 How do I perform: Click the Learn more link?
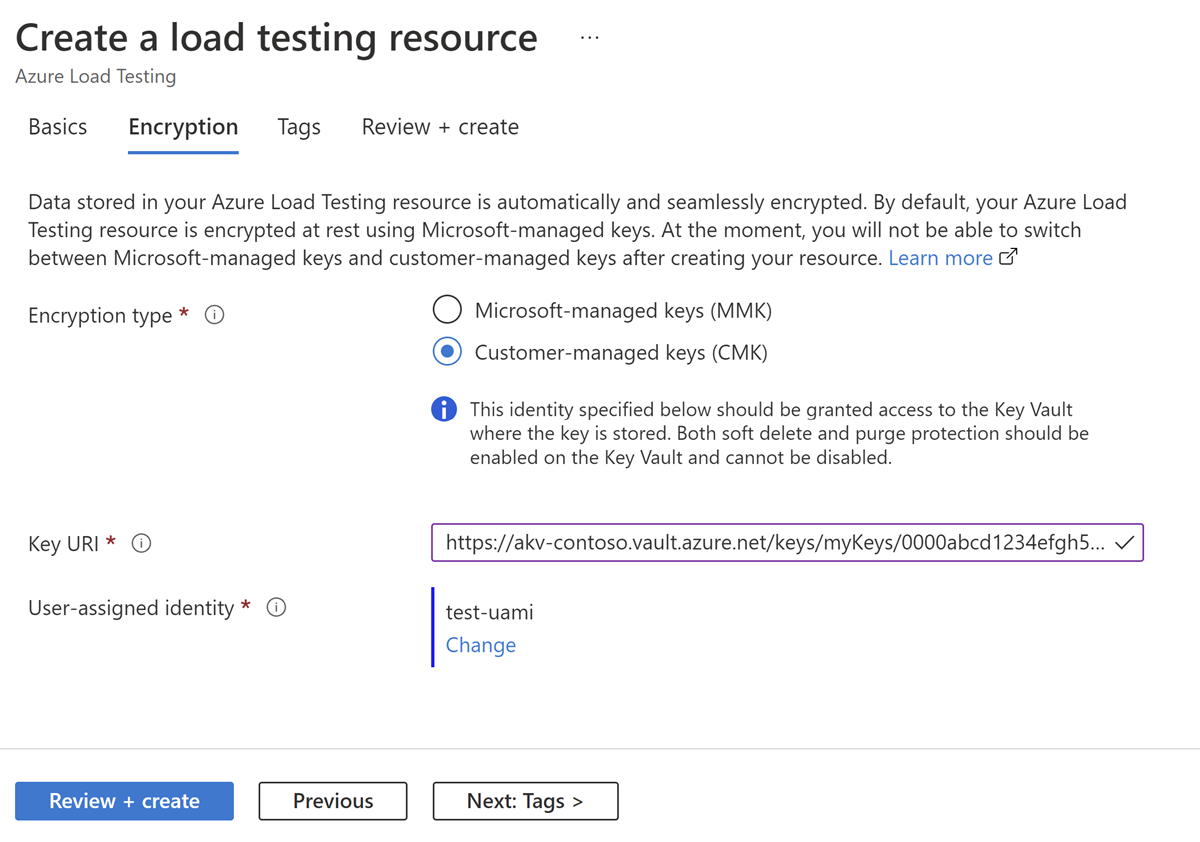[940, 257]
